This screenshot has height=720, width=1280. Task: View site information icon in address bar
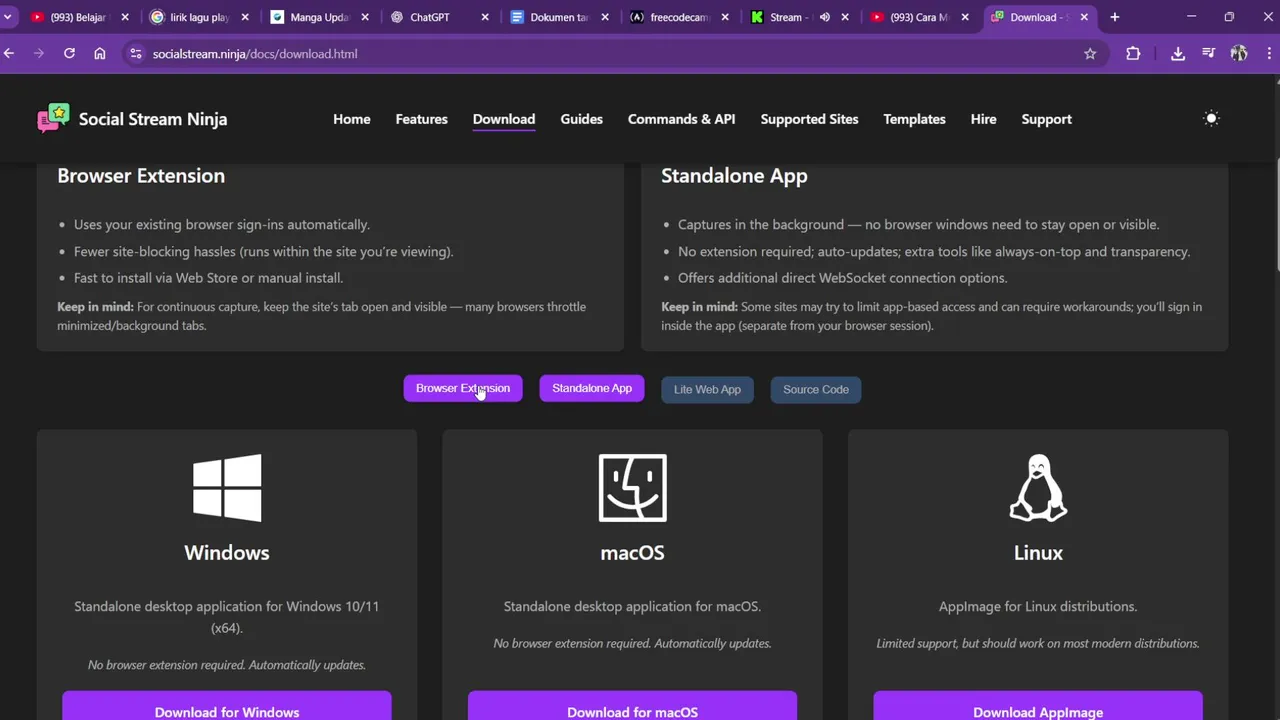[136, 54]
